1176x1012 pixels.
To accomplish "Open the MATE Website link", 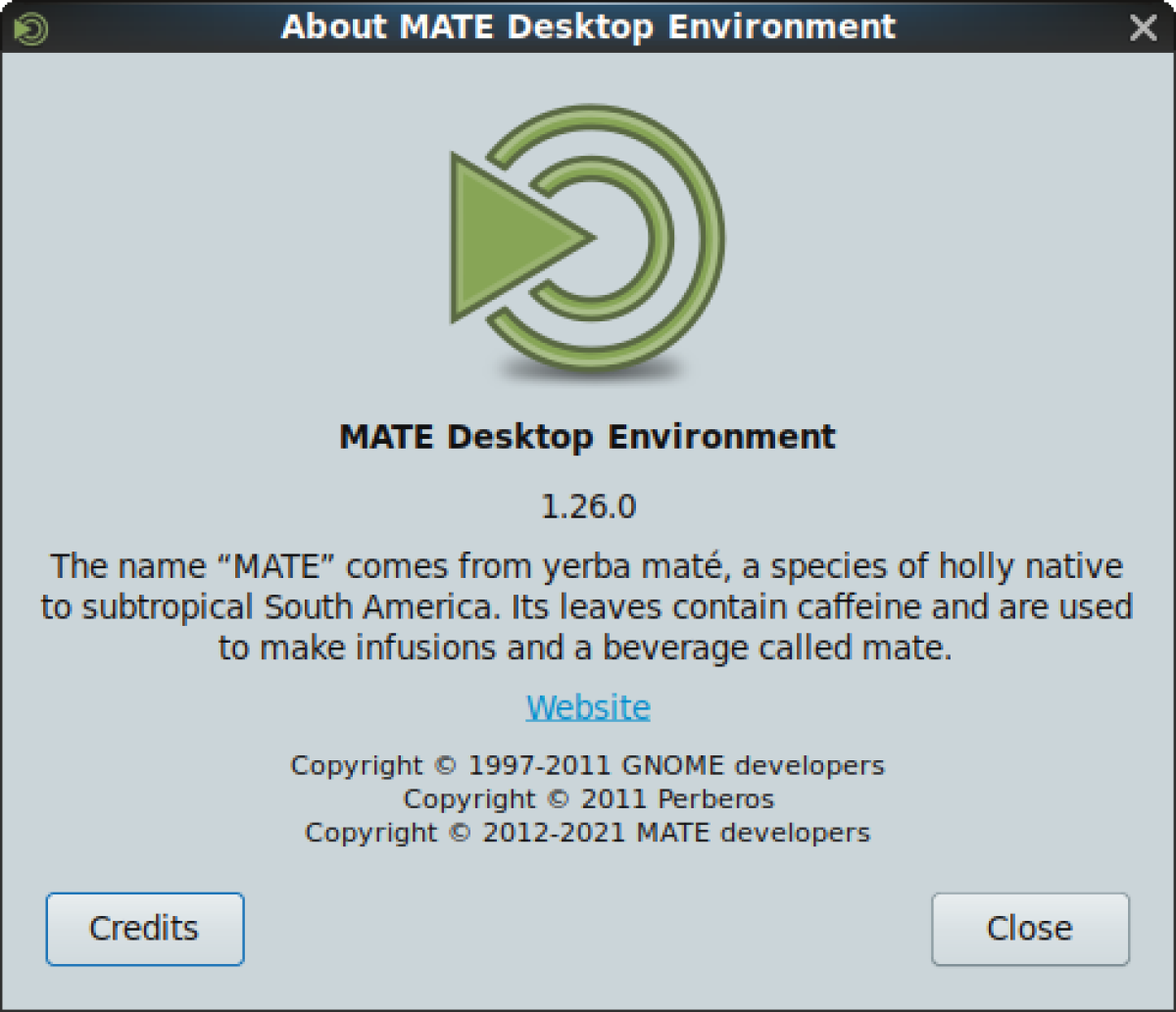I will coord(588,706).
